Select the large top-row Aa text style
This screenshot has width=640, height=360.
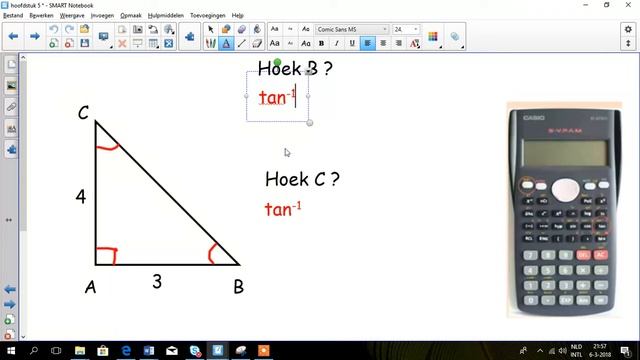coord(275,29)
